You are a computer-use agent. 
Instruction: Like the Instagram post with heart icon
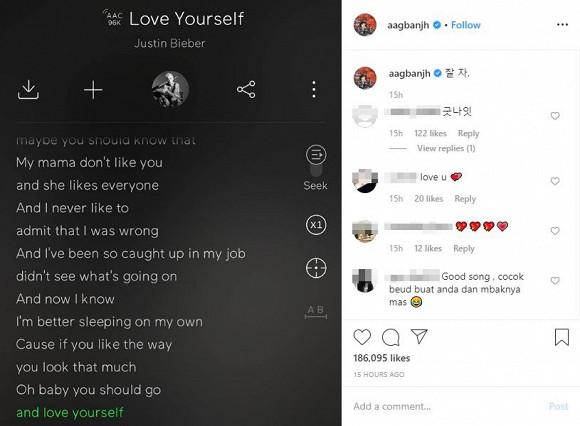point(362,337)
